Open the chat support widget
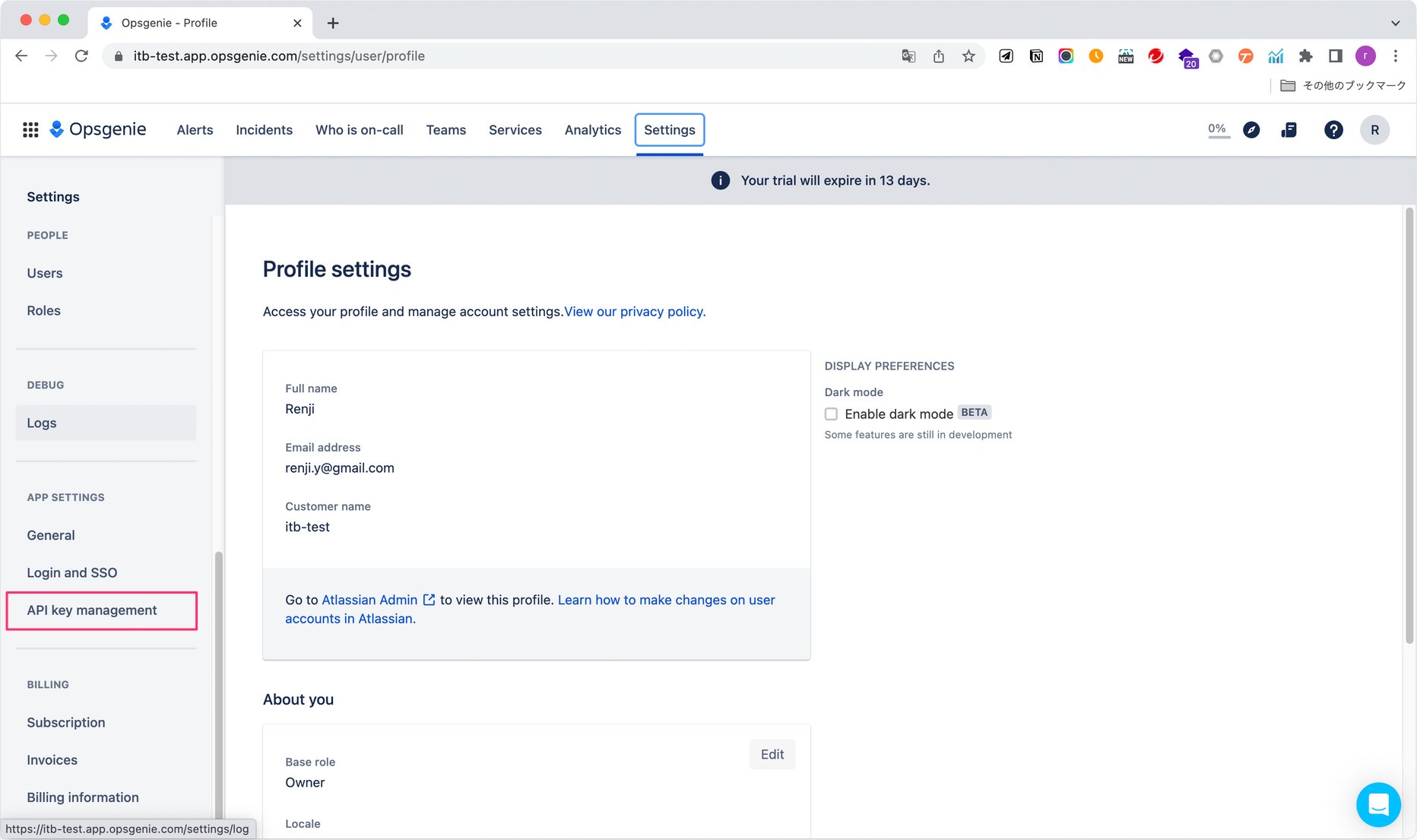Screen dimensions: 1417x840 point(1377,804)
